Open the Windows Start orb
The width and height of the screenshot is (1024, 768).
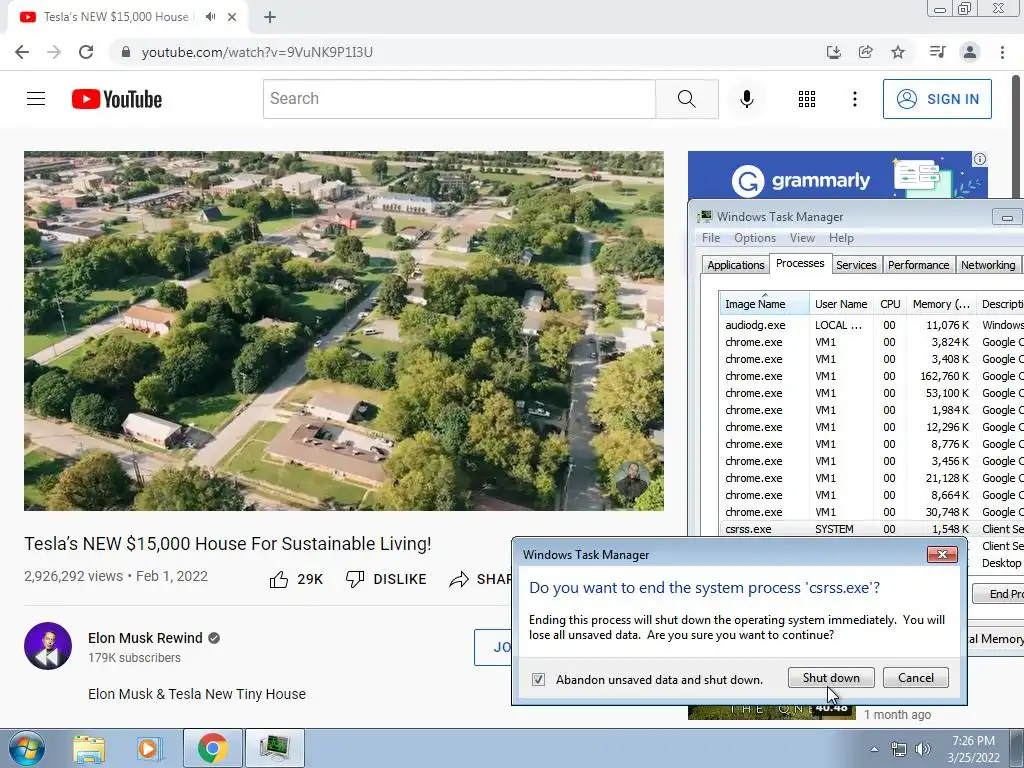click(x=27, y=748)
